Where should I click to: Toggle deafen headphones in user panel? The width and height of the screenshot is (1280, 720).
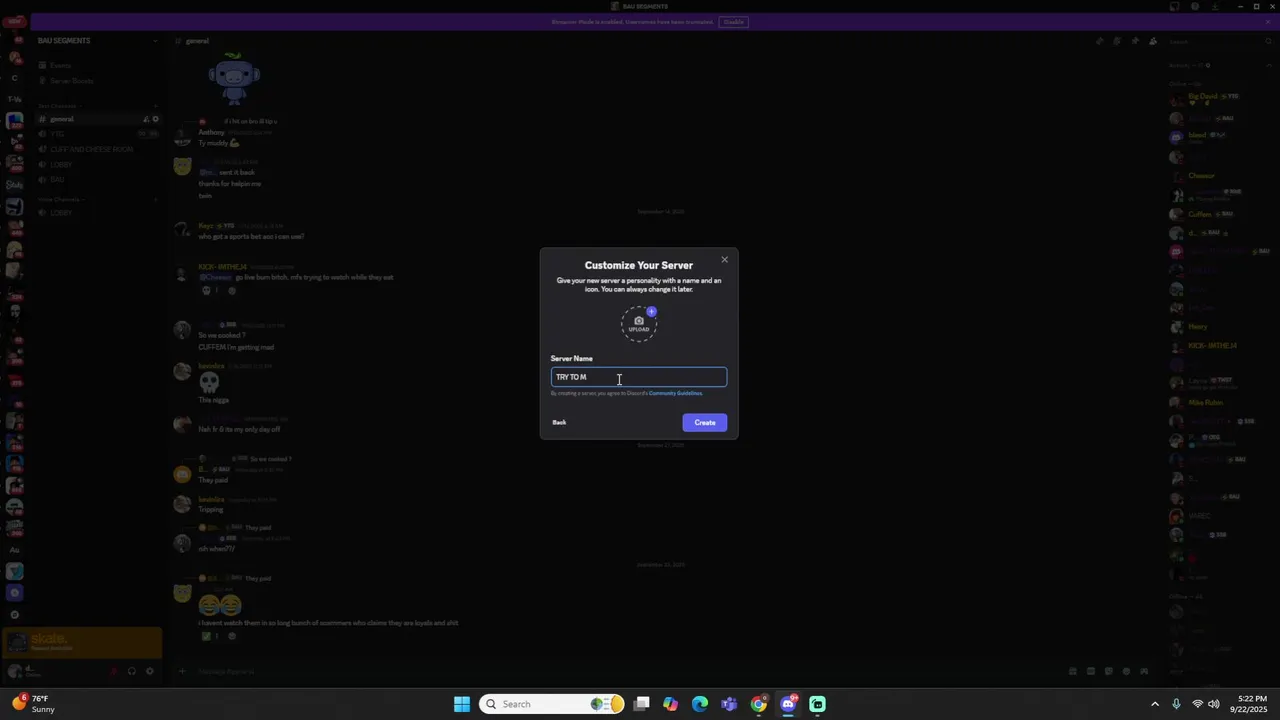tap(131, 671)
